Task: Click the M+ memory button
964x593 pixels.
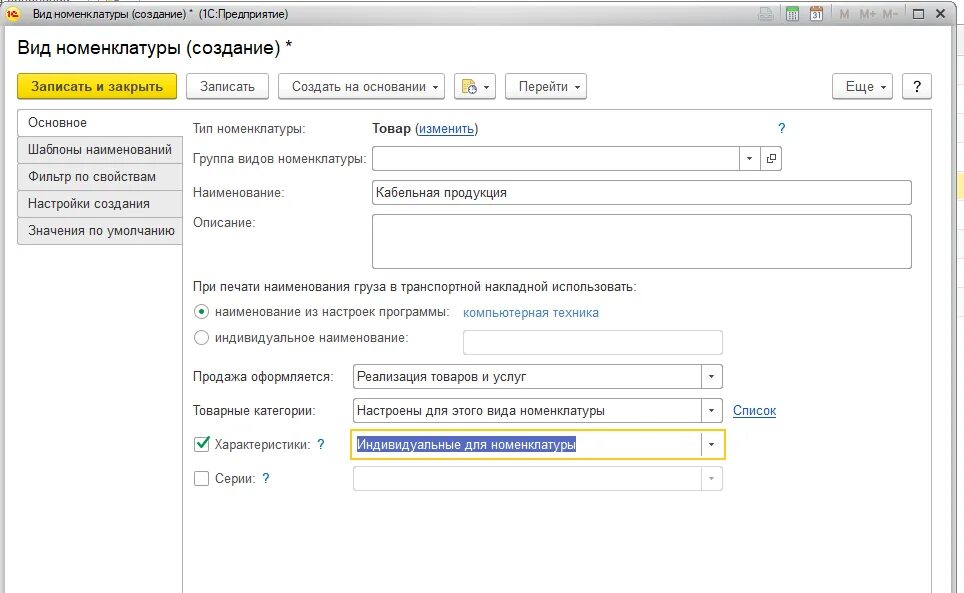Action: [x=867, y=14]
